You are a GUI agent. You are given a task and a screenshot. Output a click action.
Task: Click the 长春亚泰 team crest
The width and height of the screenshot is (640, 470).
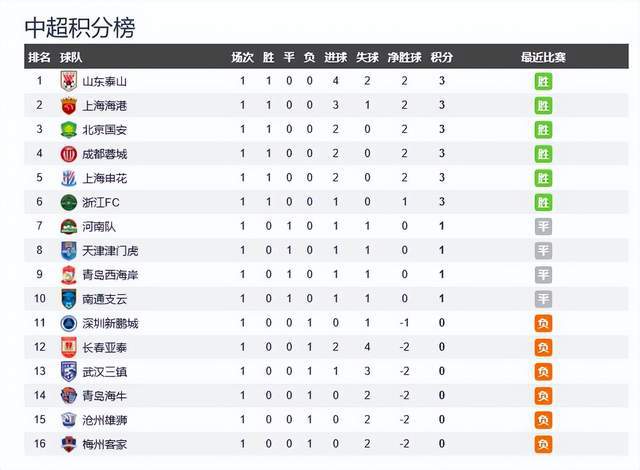tap(68, 347)
